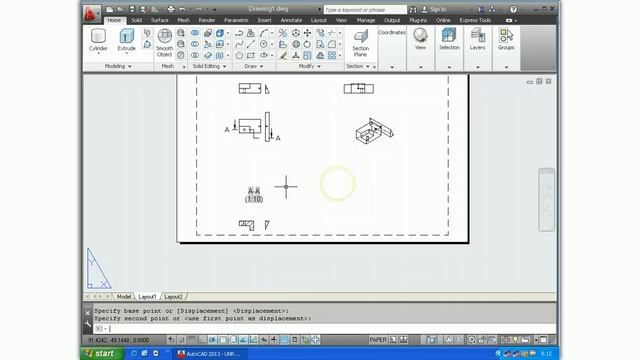Image resolution: width=640 pixels, height=360 pixels.
Task: Click the Plot printer icon in quick access toolbar
Action: click(171, 9)
